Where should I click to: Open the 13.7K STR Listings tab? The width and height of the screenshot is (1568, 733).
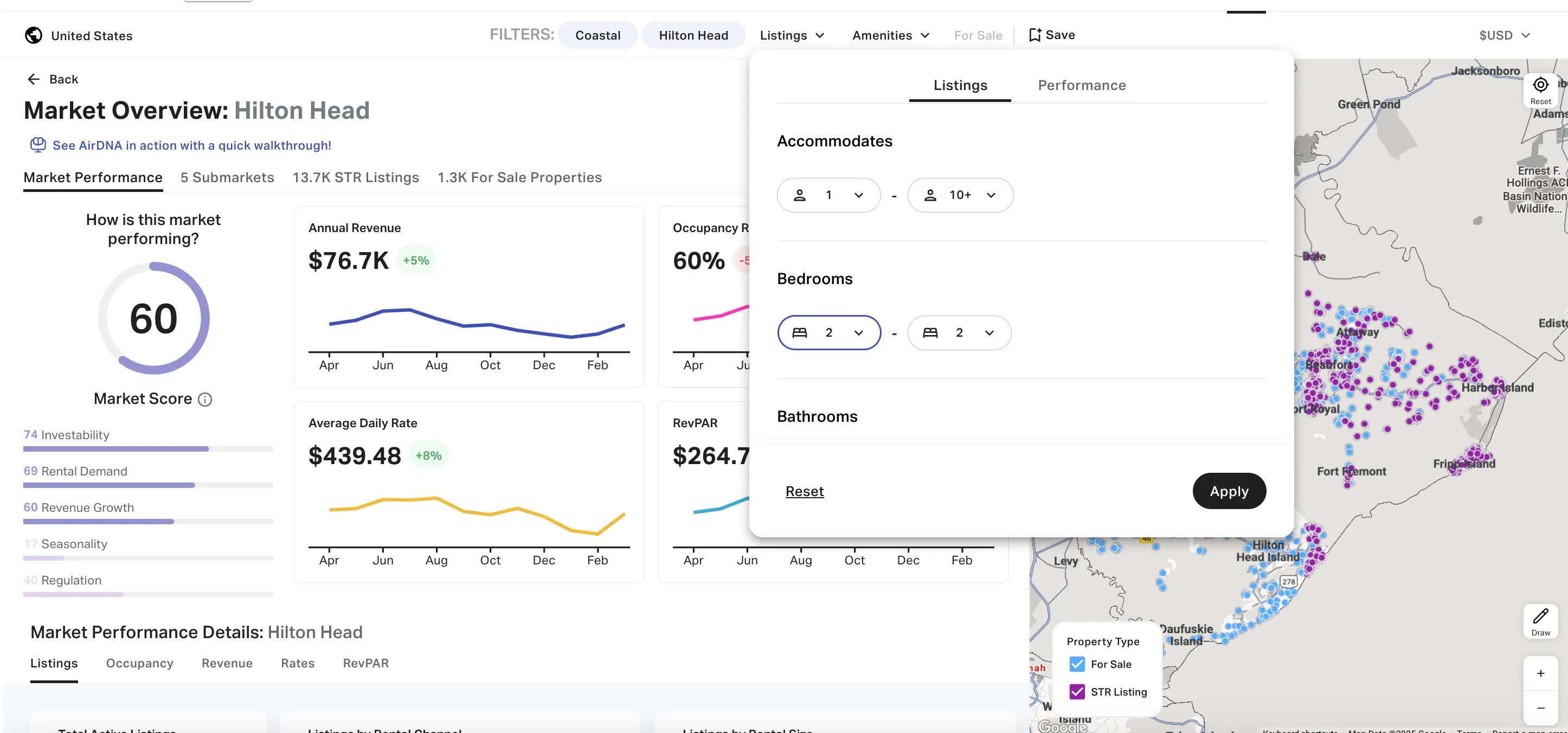356,177
